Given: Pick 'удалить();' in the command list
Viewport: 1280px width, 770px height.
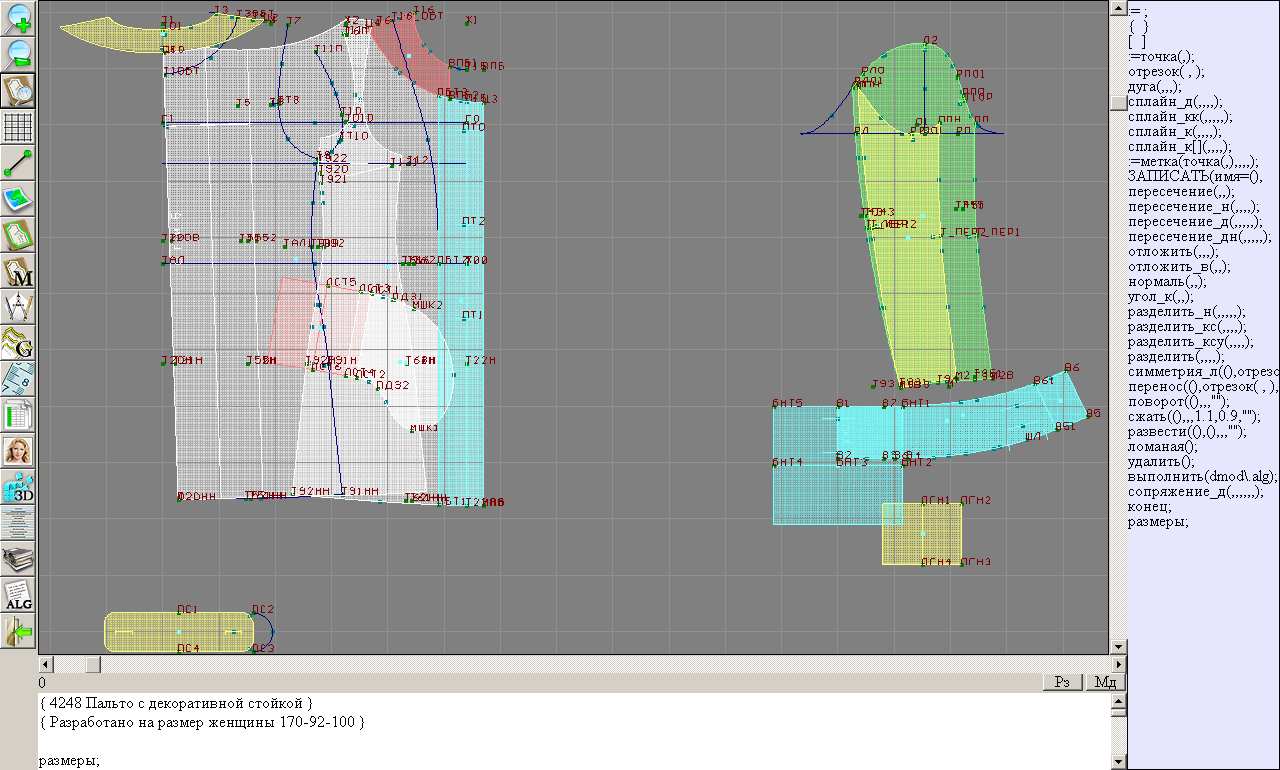Looking at the screenshot, I should tap(1161, 461).
